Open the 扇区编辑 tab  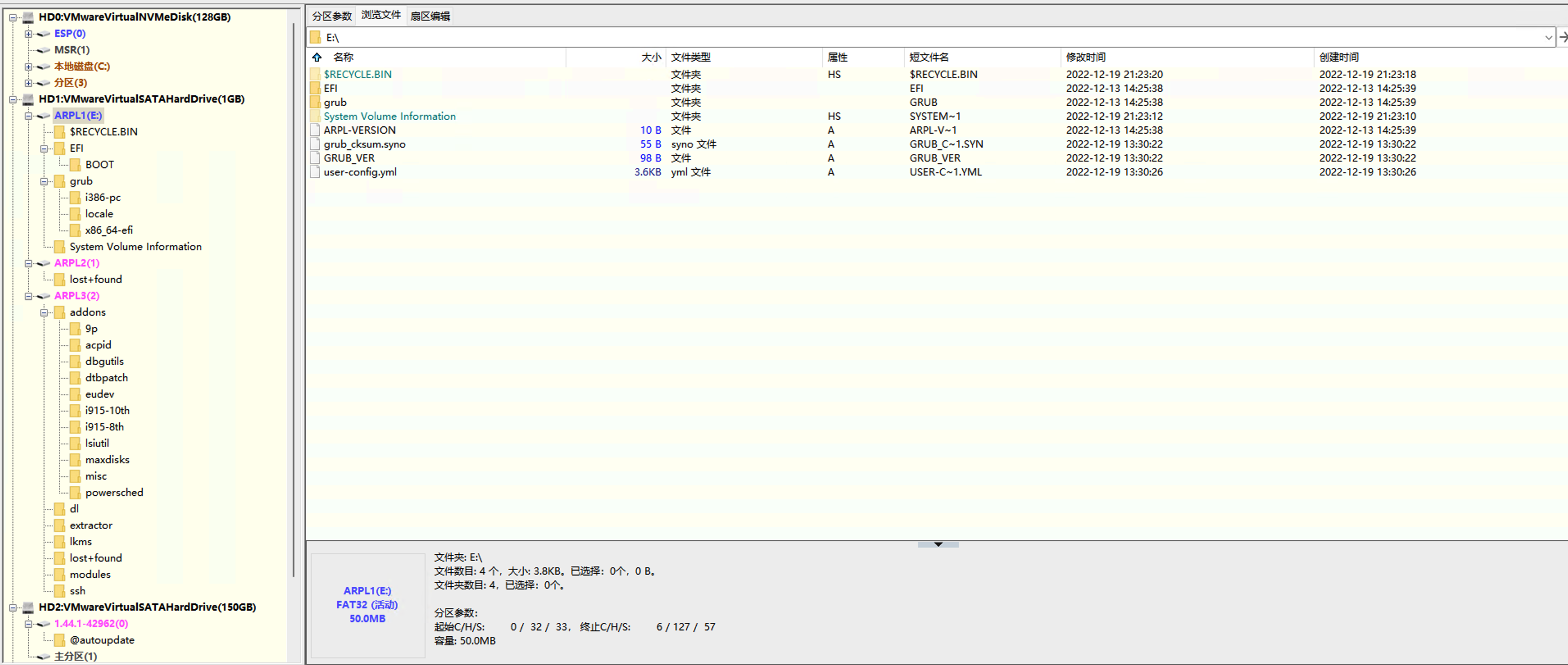[430, 15]
